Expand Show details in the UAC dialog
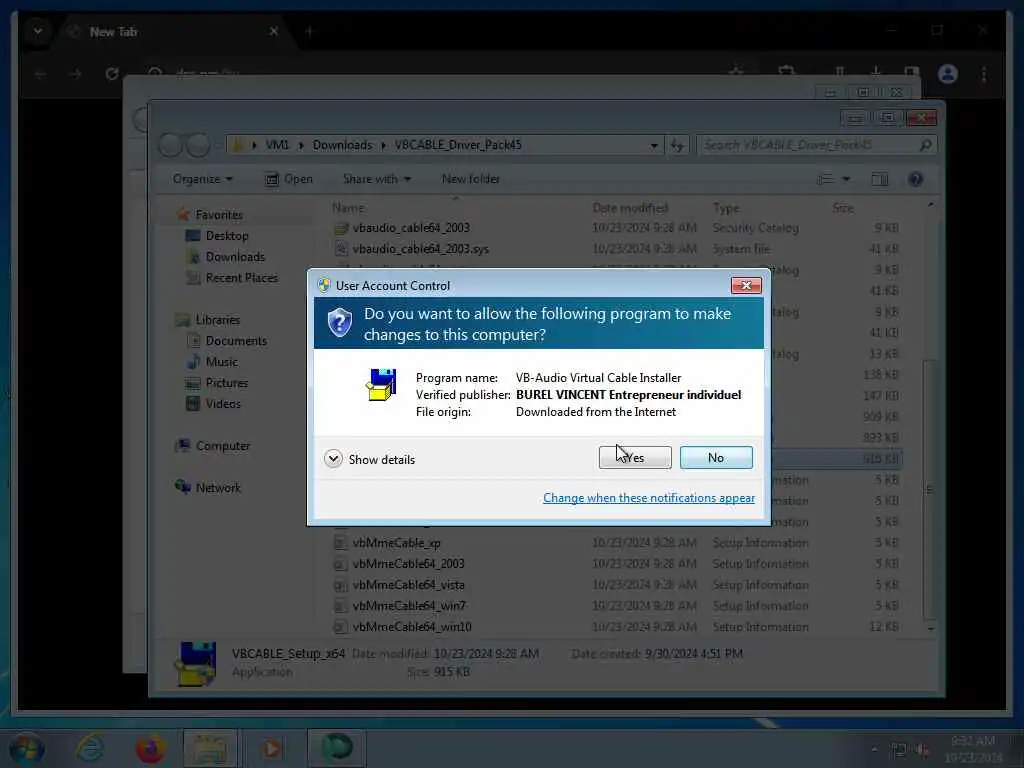This screenshot has width=1024, height=768. (x=370, y=459)
